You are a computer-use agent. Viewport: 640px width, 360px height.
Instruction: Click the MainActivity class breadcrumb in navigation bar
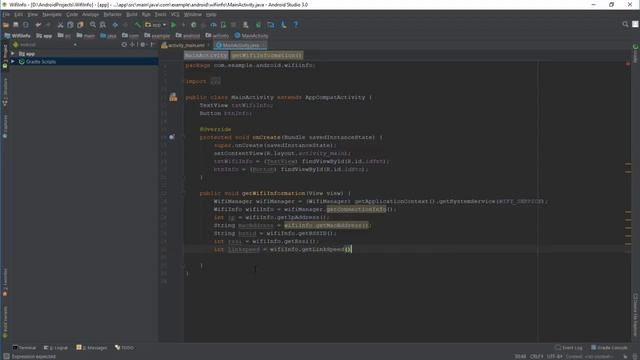click(251, 36)
